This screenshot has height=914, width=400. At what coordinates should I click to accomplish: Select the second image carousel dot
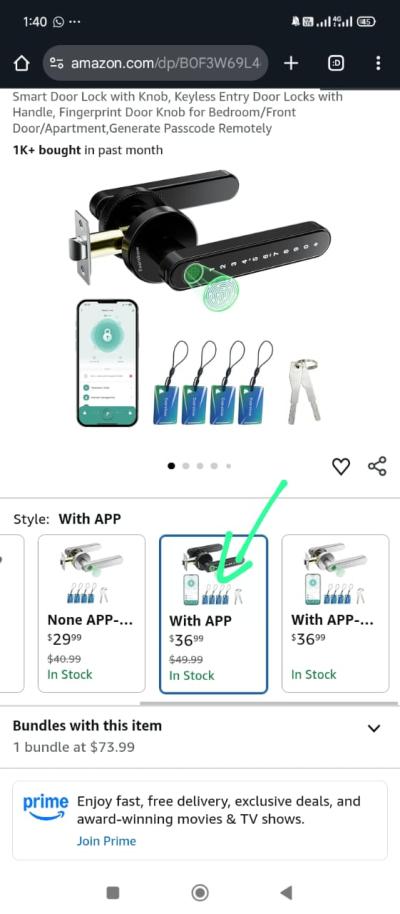pyautogui.click(x=185, y=466)
